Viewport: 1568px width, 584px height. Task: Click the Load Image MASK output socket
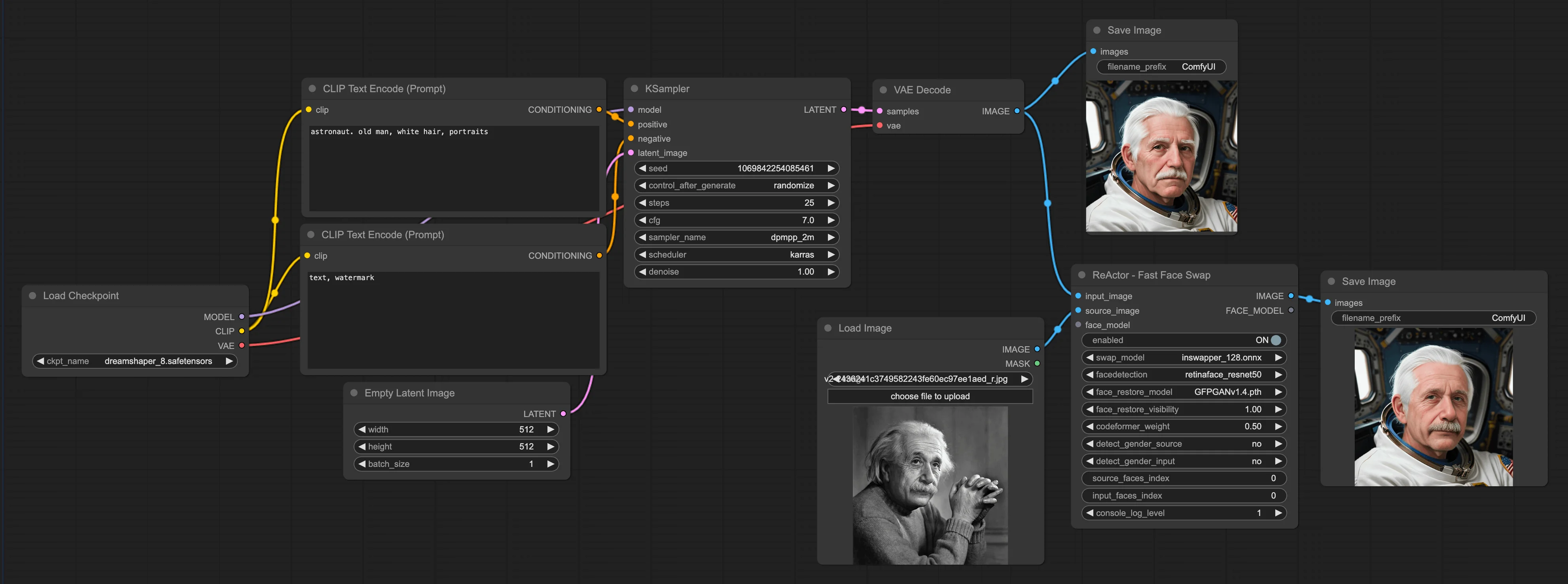[x=1037, y=364]
